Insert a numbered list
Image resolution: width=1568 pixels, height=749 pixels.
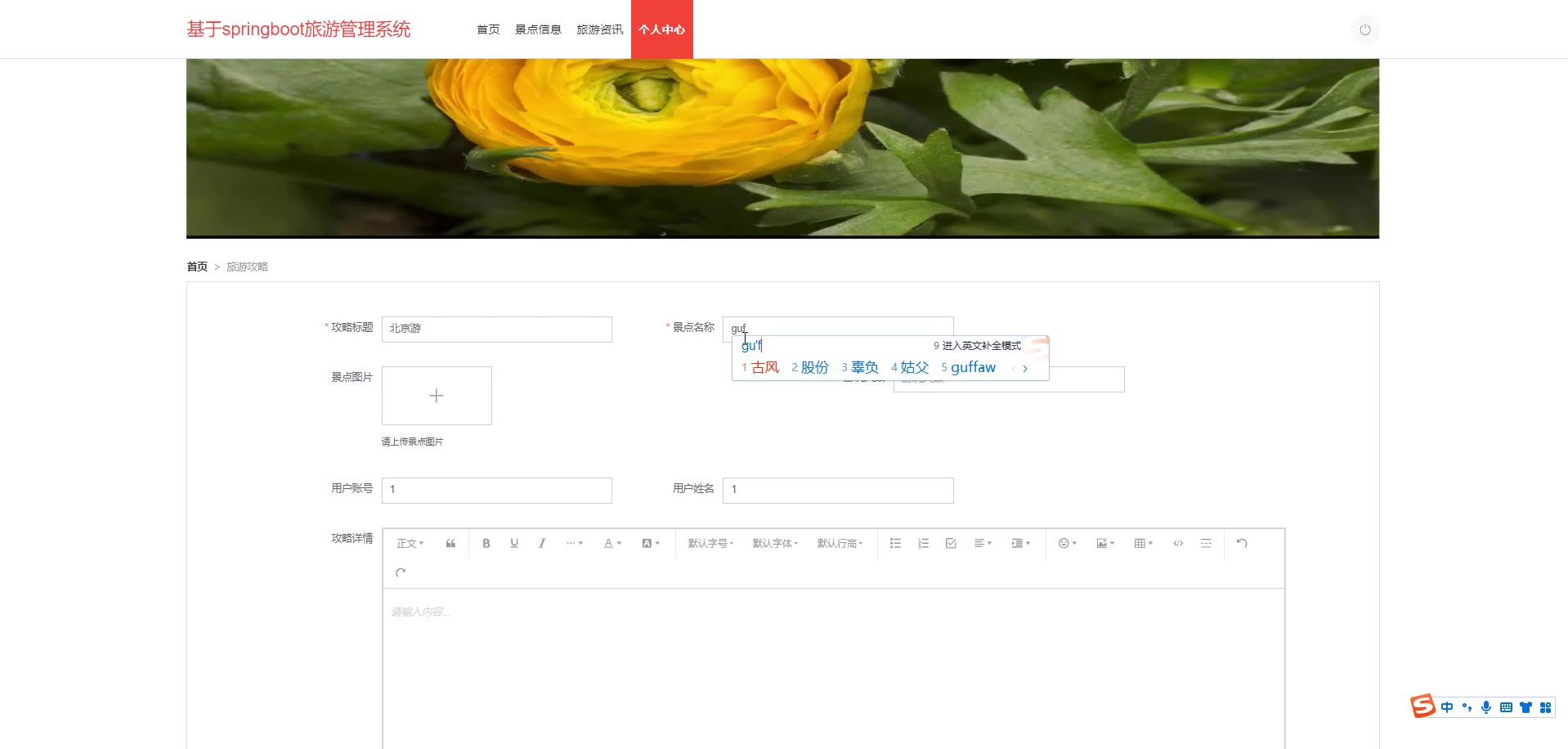[923, 544]
